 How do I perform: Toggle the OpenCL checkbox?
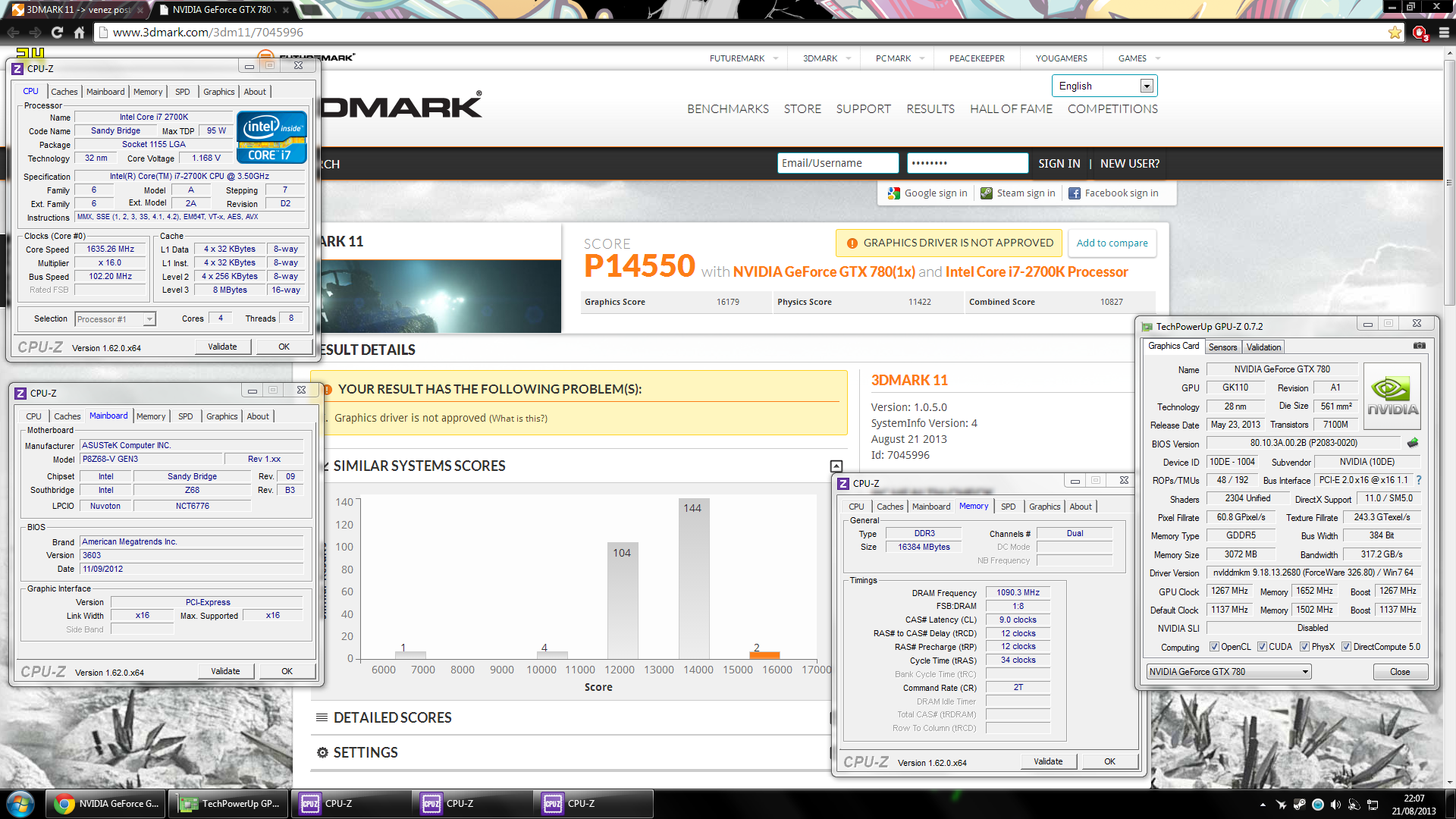1214,647
